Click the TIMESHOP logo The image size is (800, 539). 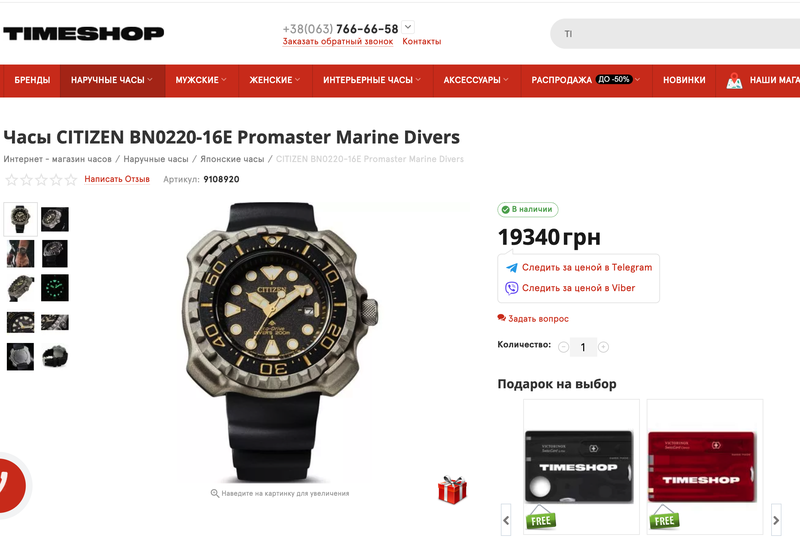point(84,34)
